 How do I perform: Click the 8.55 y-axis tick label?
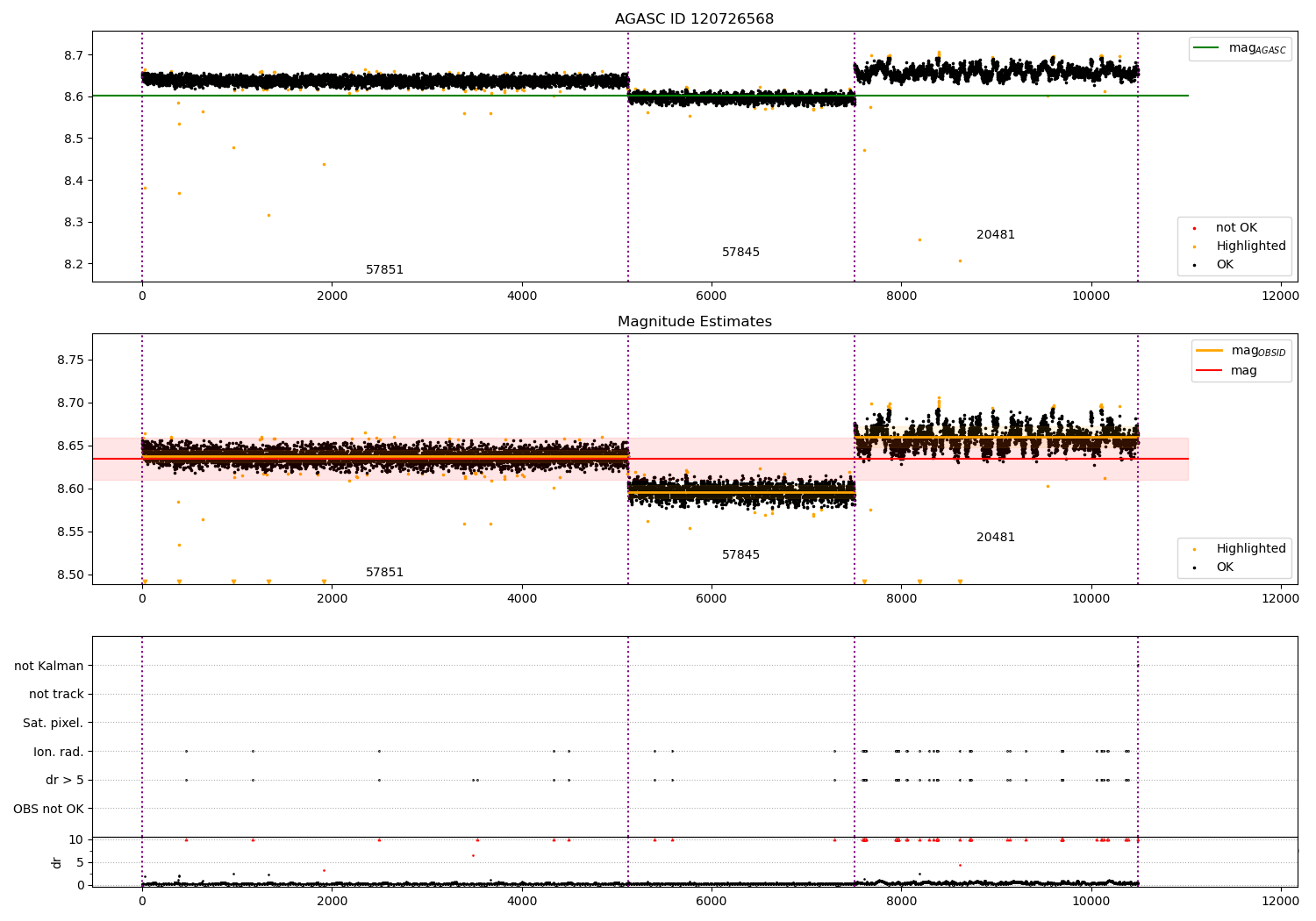[70, 532]
